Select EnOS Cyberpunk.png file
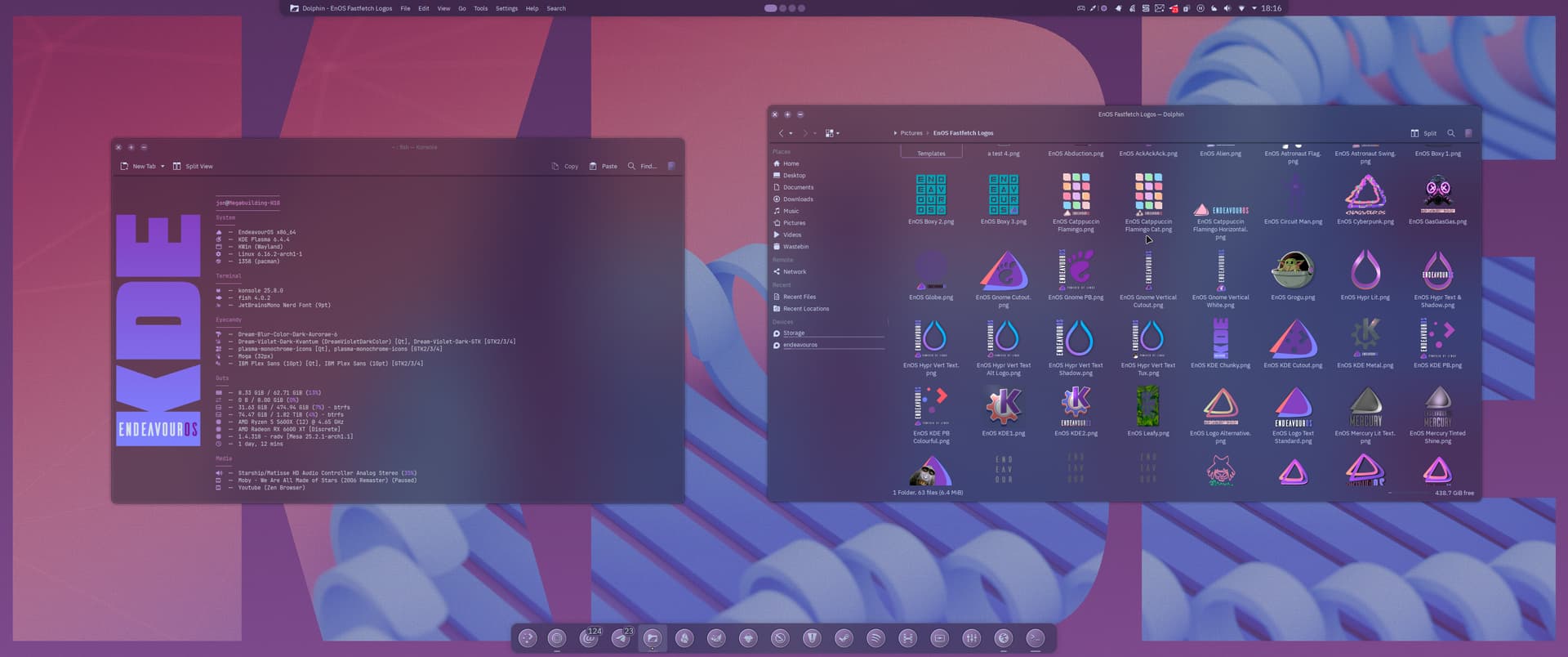Screen dimensions: 1568x657 click(1365, 199)
